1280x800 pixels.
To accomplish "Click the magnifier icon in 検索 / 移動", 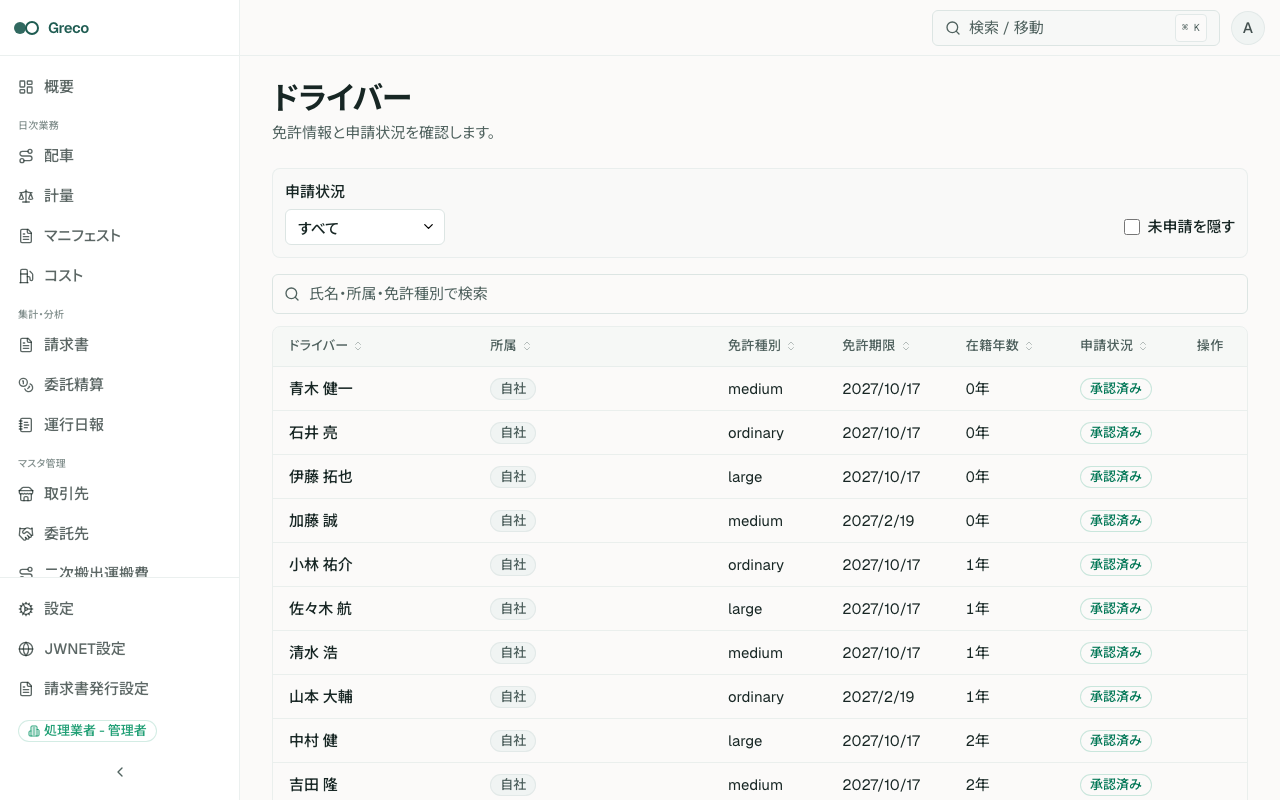I will 953,28.
